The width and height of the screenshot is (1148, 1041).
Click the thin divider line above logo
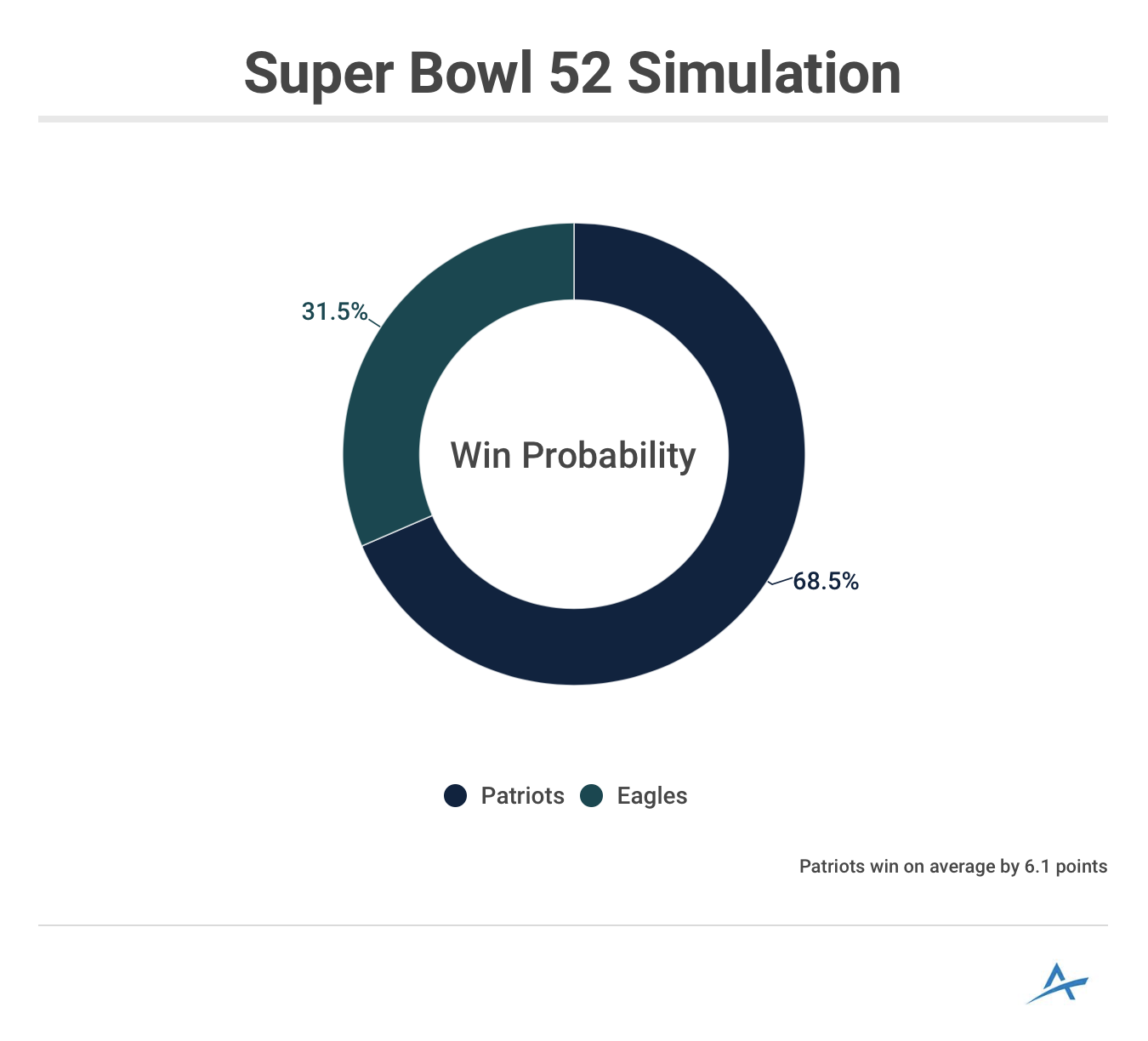pos(573,925)
